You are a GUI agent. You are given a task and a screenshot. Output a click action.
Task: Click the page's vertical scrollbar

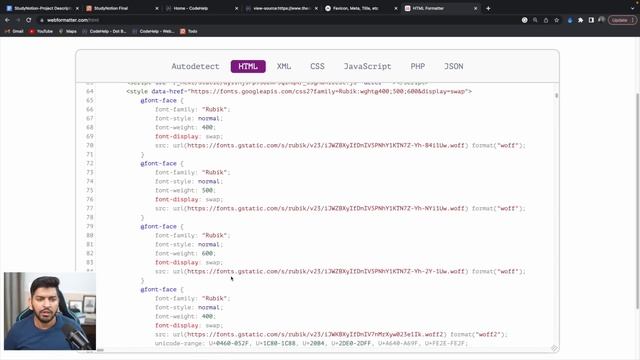pyautogui.click(x=637, y=200)
